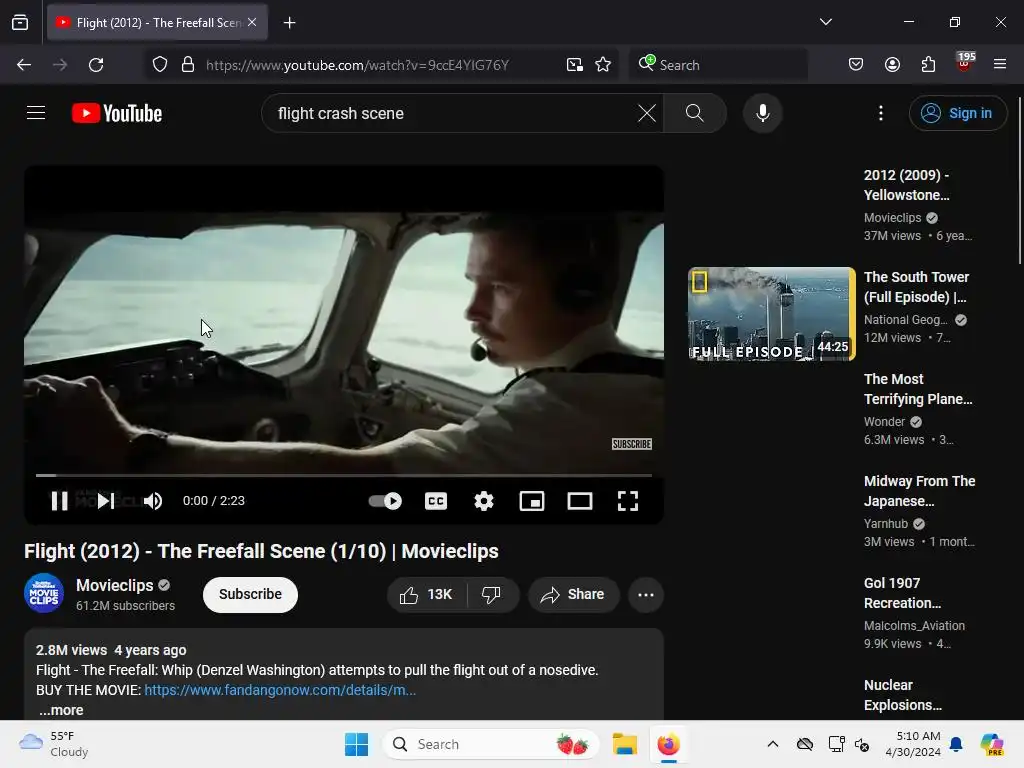Subscribe to Movieclips channel
Viewport: 1024px width, 768px height.
tap(250, 594)
